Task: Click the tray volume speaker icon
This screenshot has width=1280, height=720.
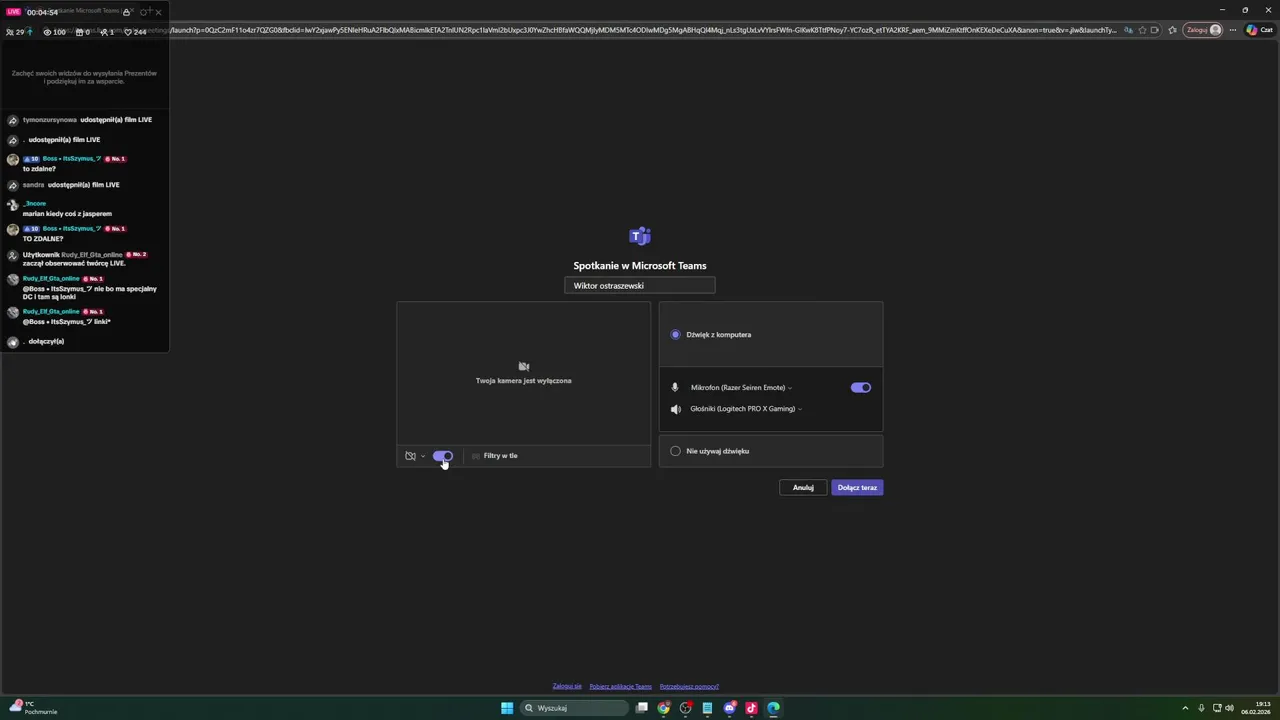Action: 1229,708
